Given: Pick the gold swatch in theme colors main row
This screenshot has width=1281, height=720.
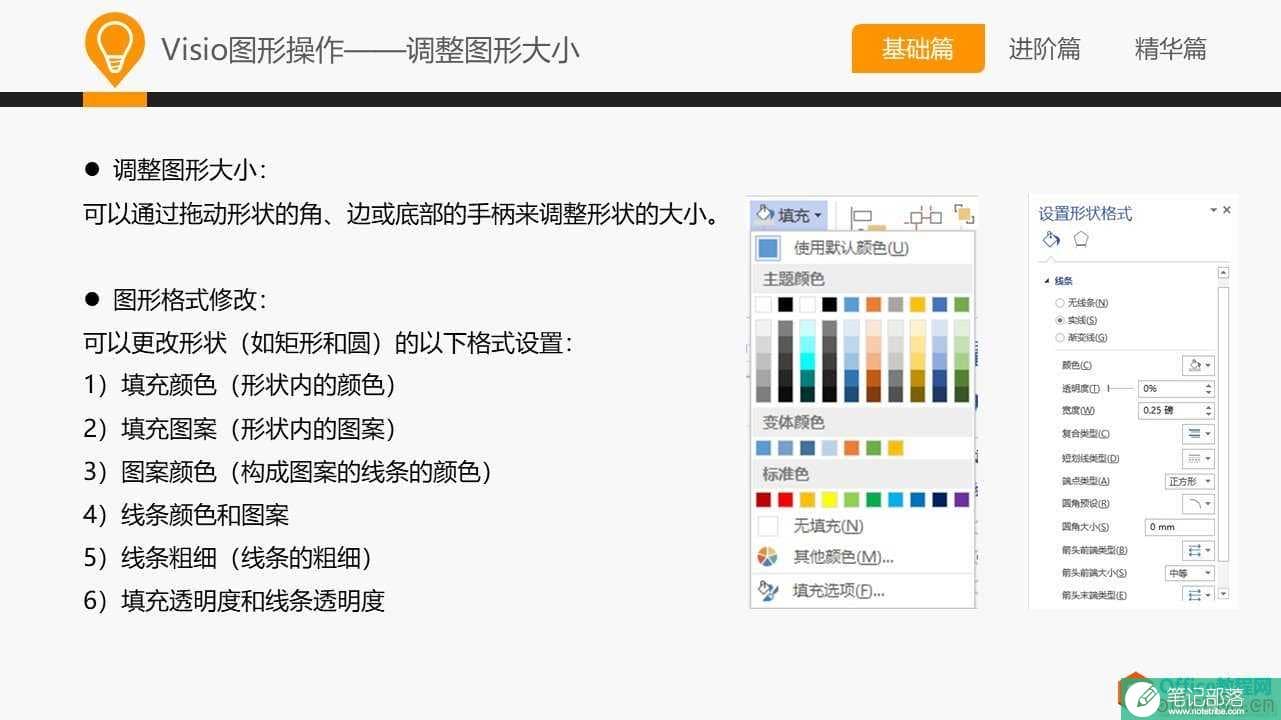Looking at the screenshot, I should coord(918,304).
